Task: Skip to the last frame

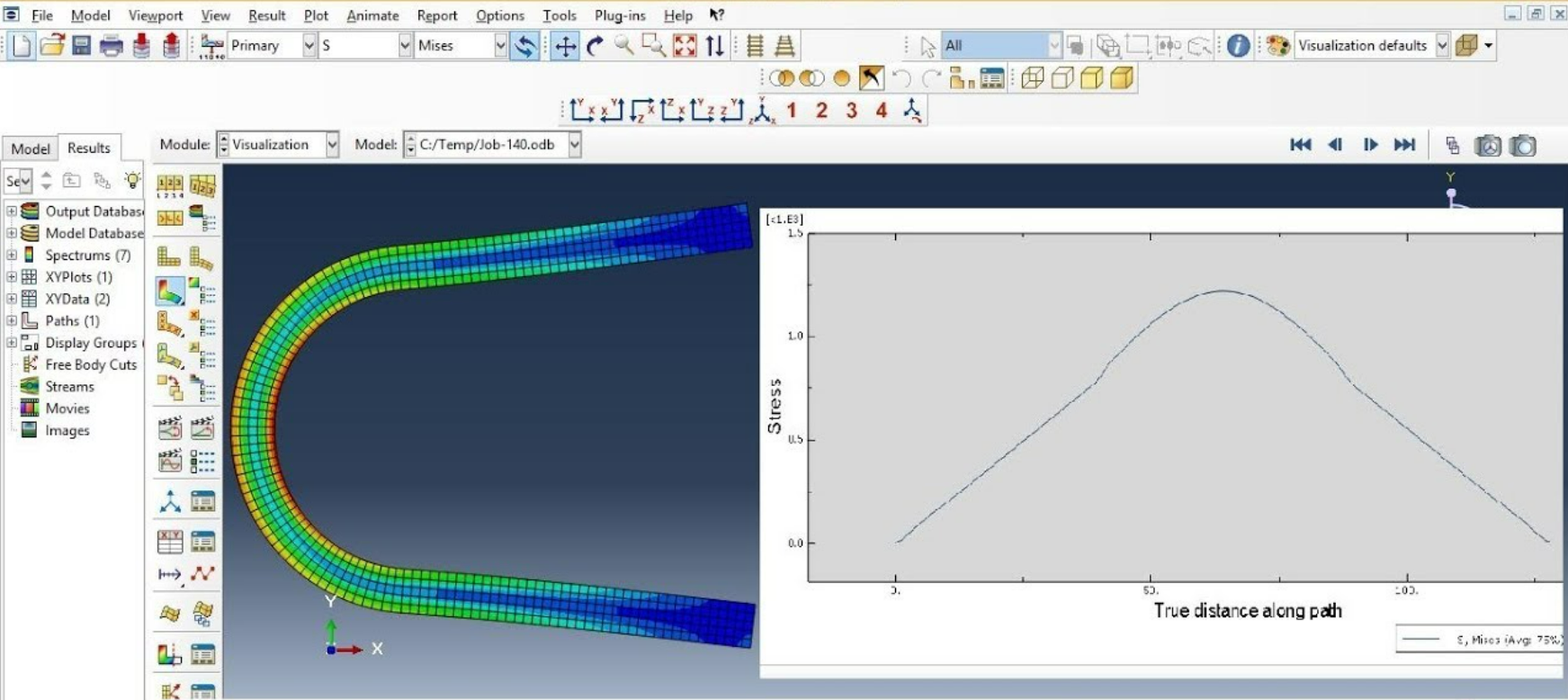Action: (x=1404, y=145)
